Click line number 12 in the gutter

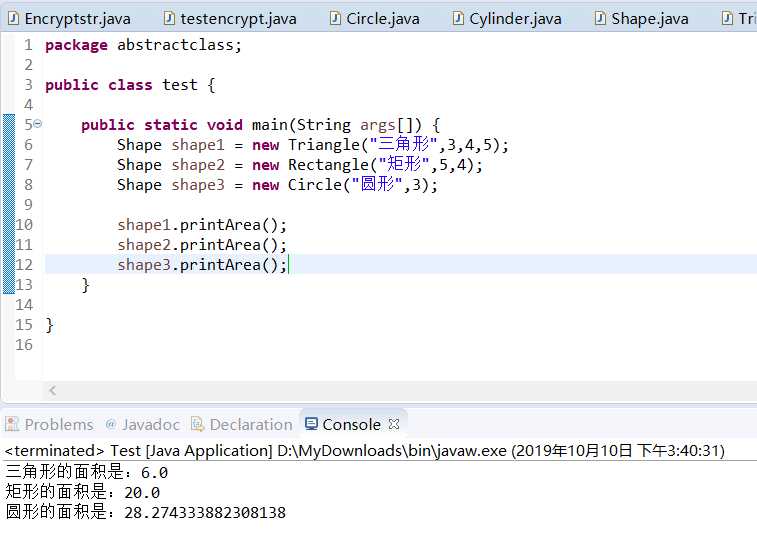click(24, 265)
